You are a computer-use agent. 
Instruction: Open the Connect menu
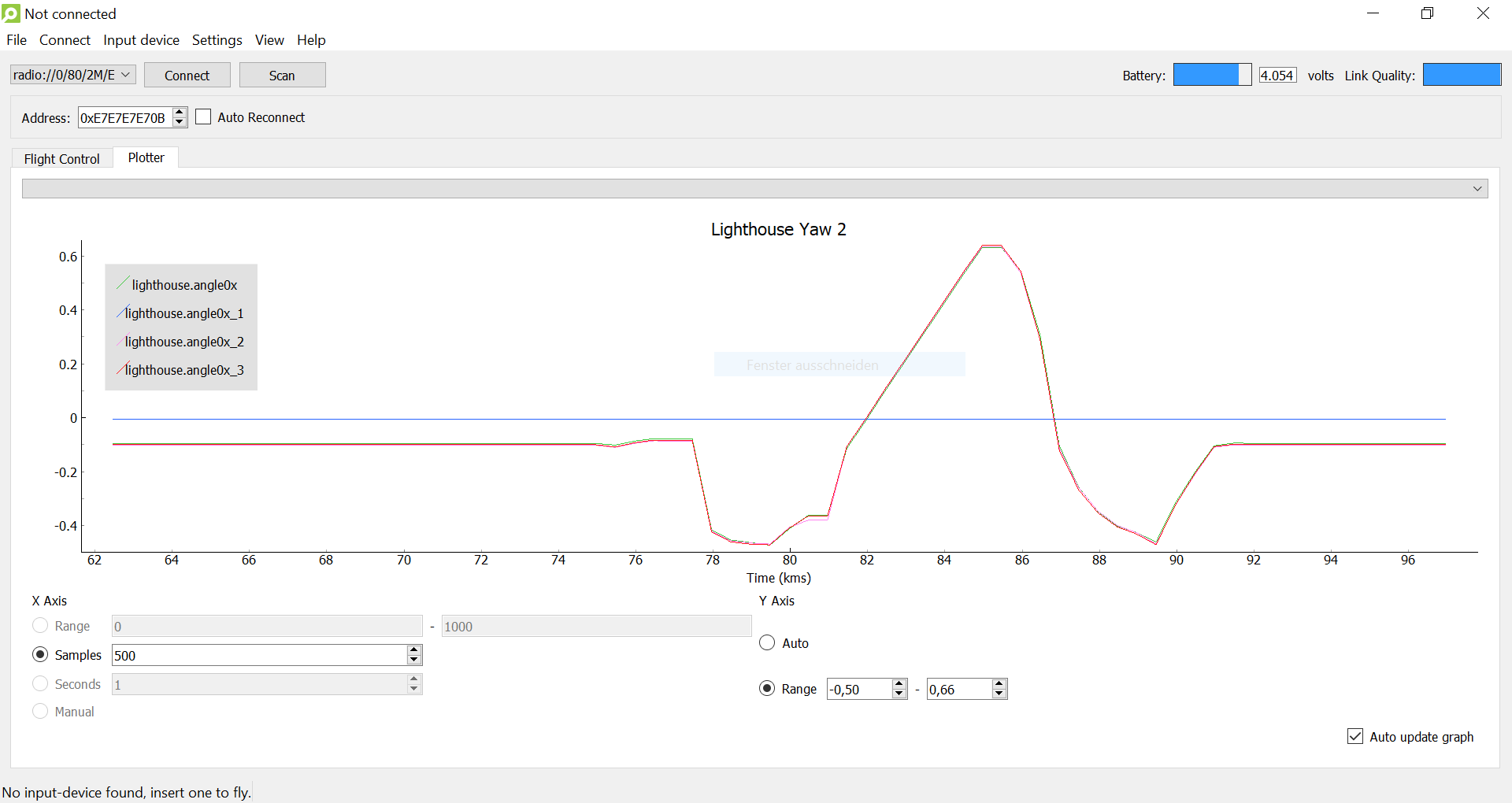tap(65, 40)
